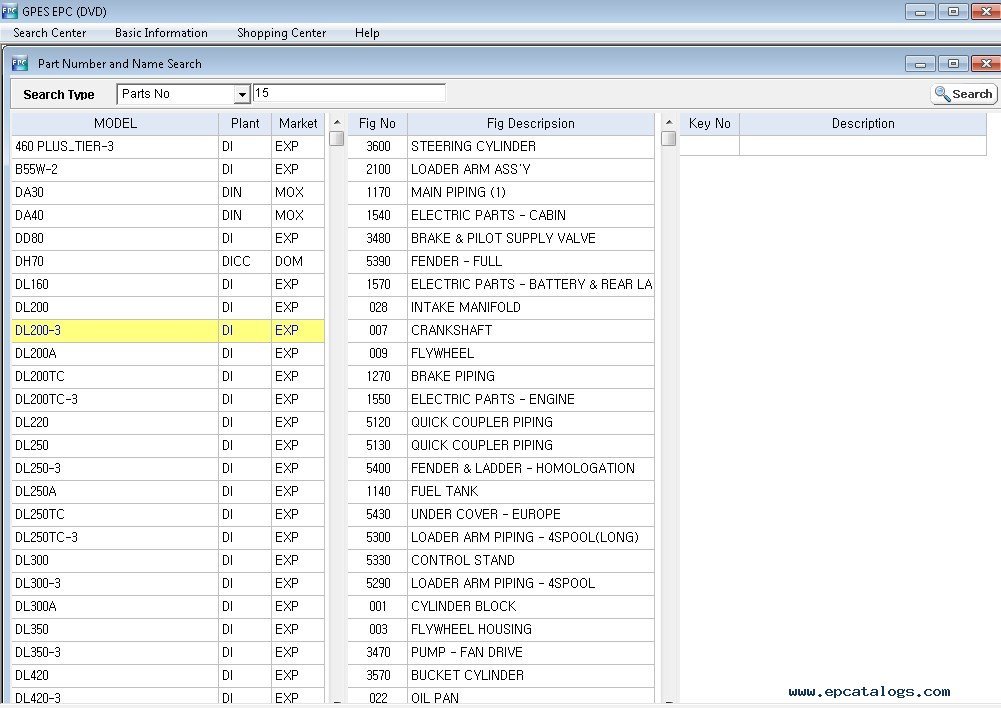Restore the Part Number and Name Search subwindow
1001x708 pixels.
(952, 64)
